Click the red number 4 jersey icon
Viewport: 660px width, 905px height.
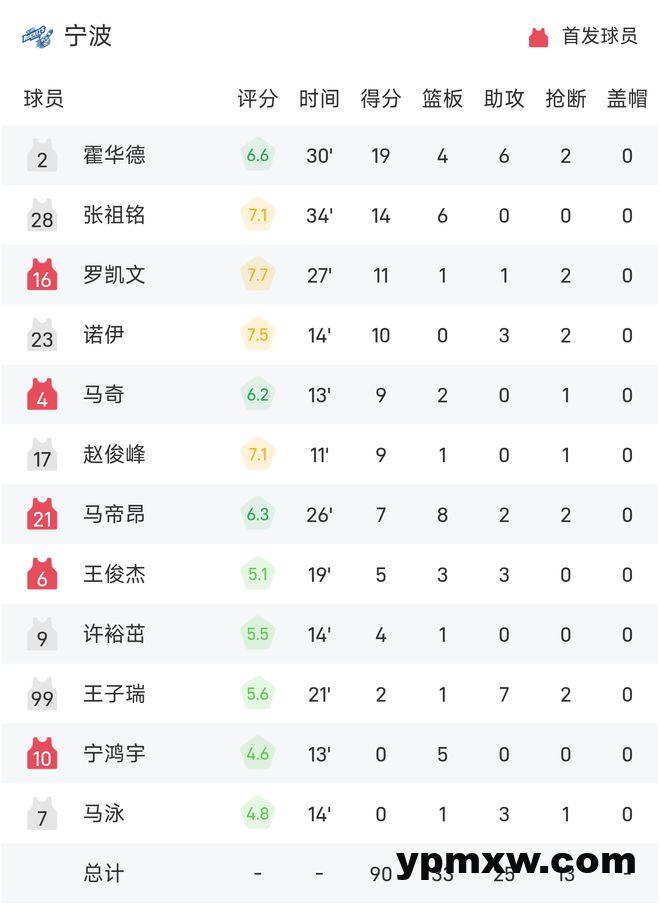point(42,395)
